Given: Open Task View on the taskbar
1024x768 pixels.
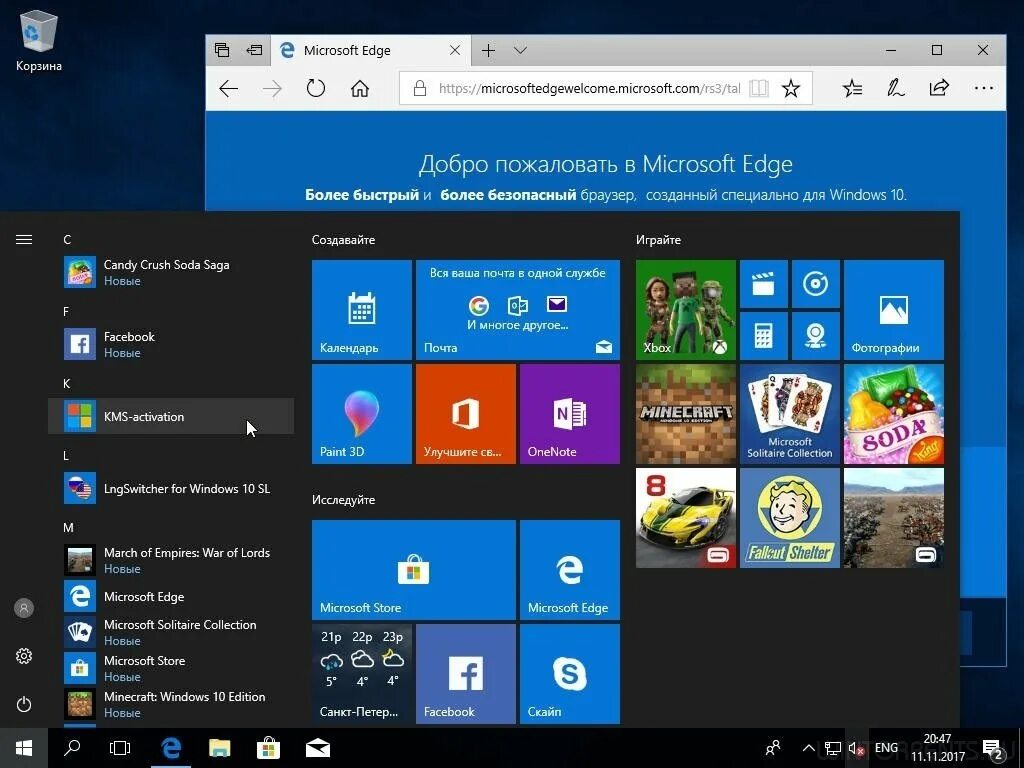Looking at the screenshot, I should (120, 748).
